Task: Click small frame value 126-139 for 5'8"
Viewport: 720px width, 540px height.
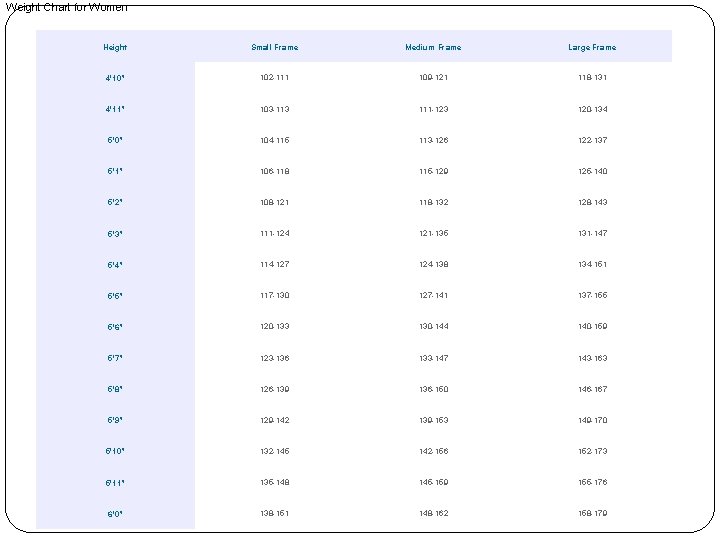Action: tap(275, 389)
